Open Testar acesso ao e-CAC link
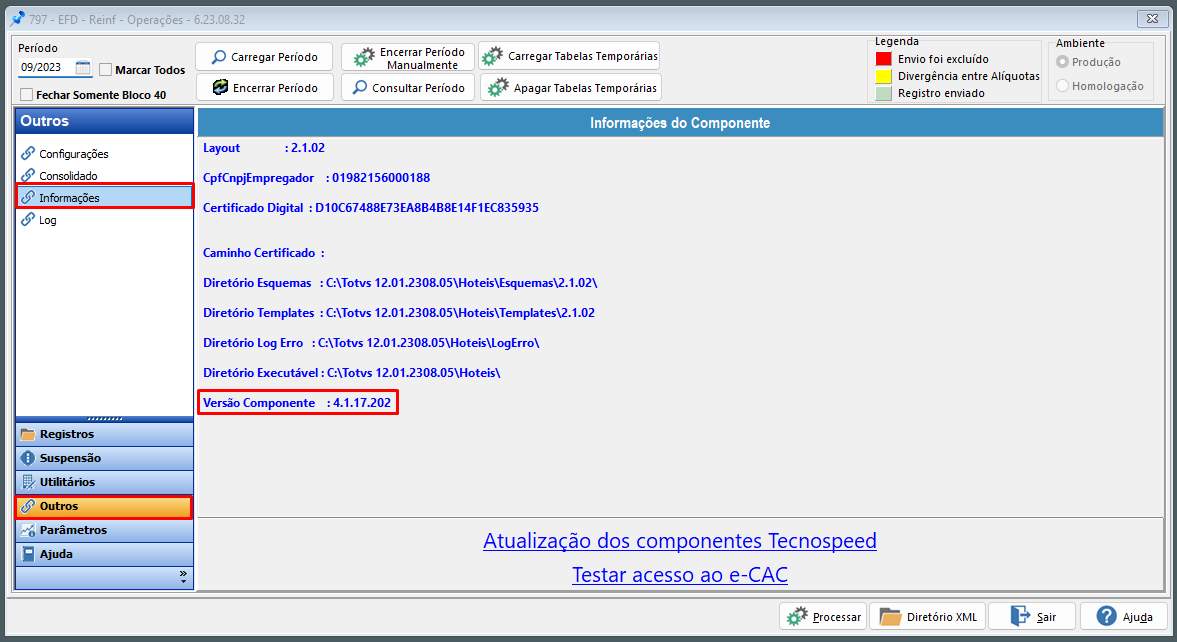This screenshot has height=642, width=1177. click(680, 574)
